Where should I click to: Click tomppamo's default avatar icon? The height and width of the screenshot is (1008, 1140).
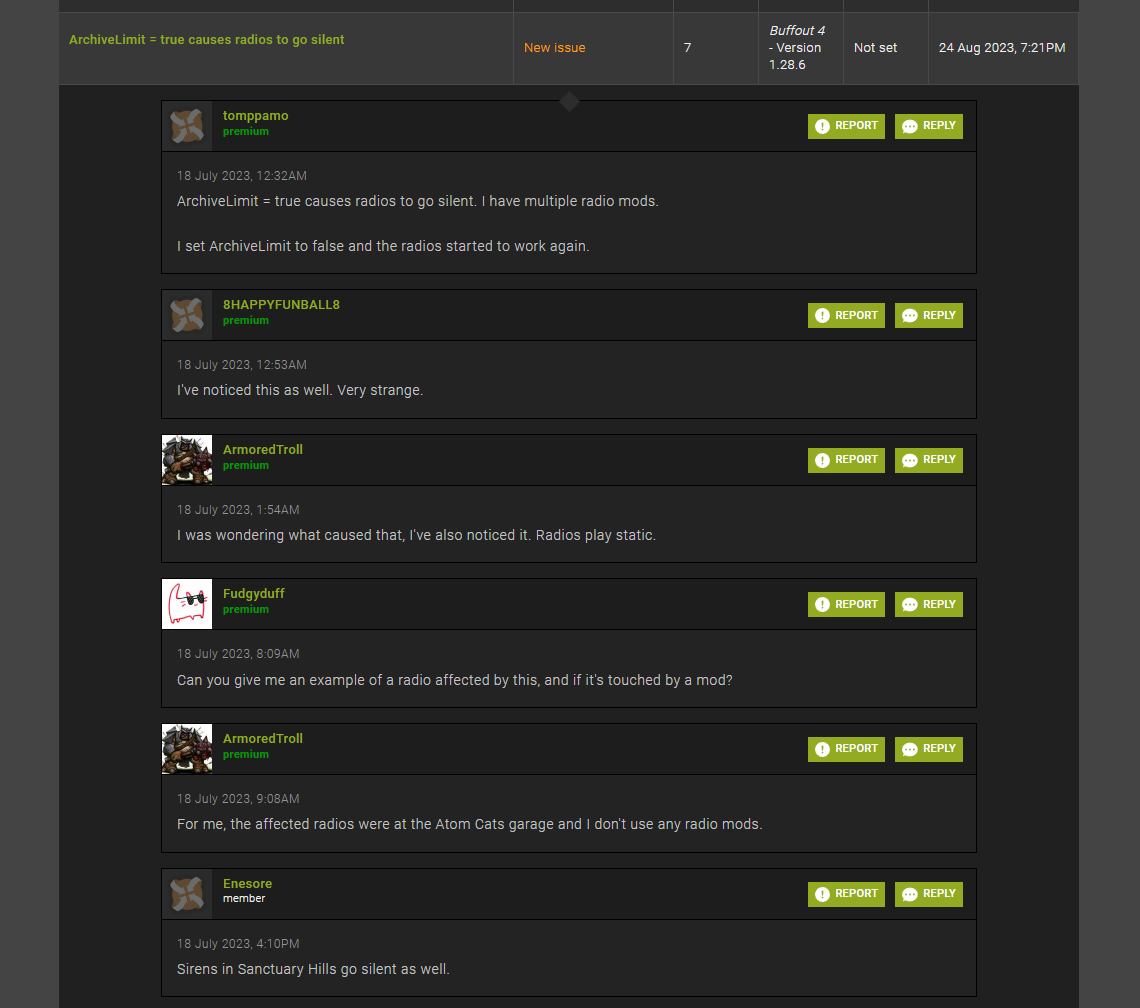click(x=187, y=126)
